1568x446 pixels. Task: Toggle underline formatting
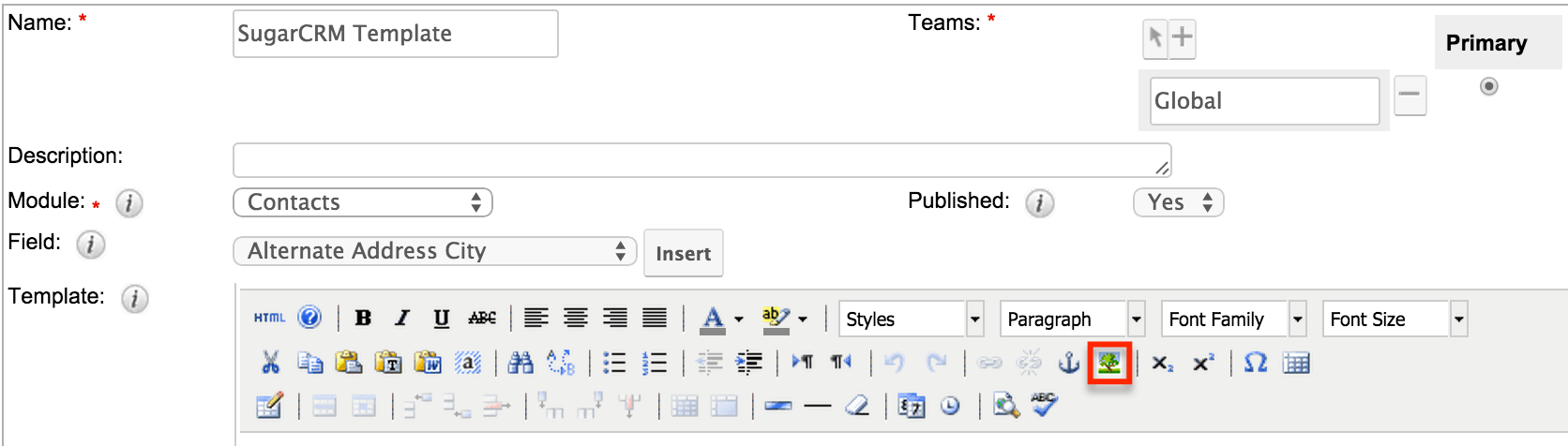coord(442,319)
